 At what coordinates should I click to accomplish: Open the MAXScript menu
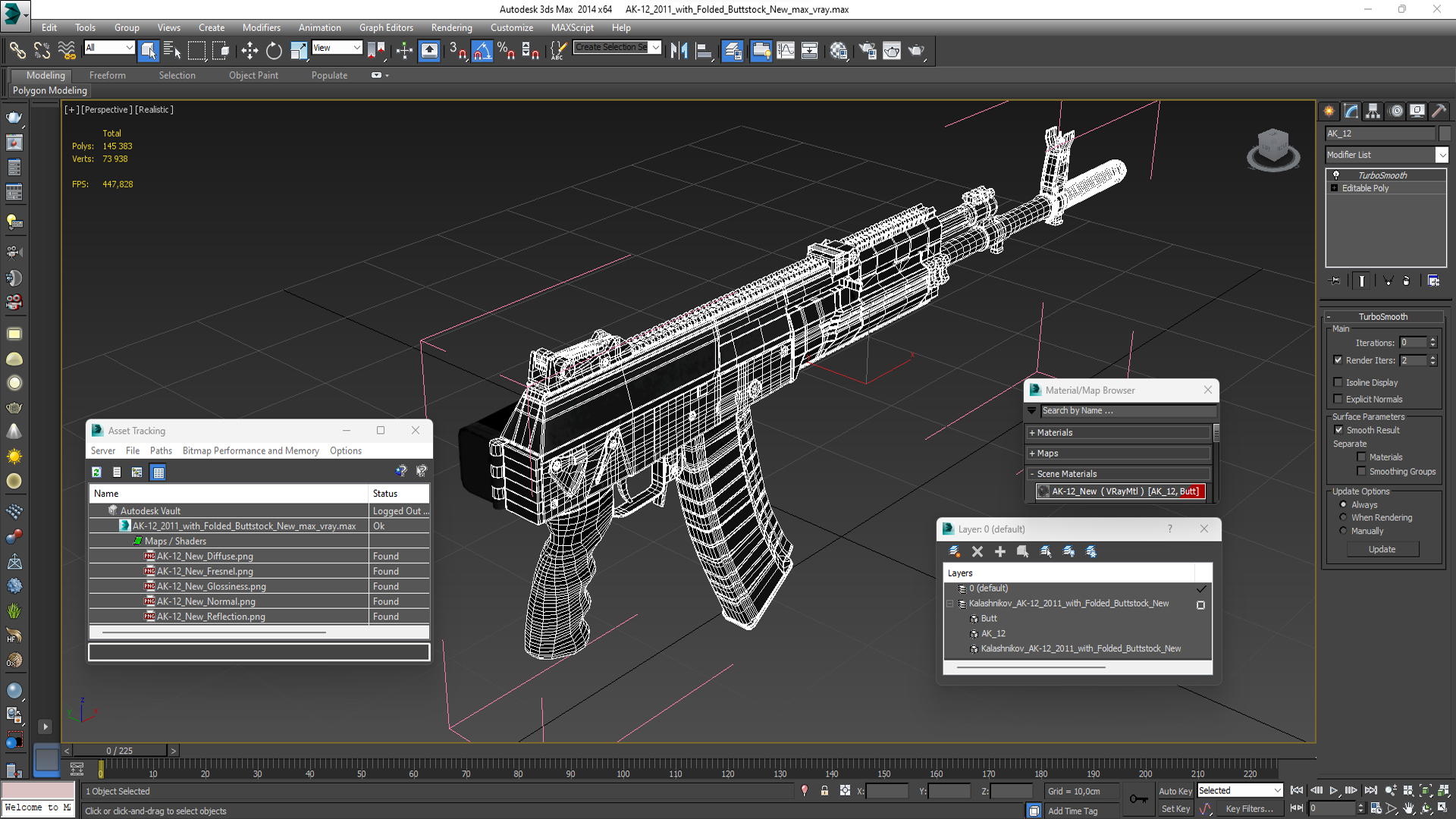tap(572, 27)
